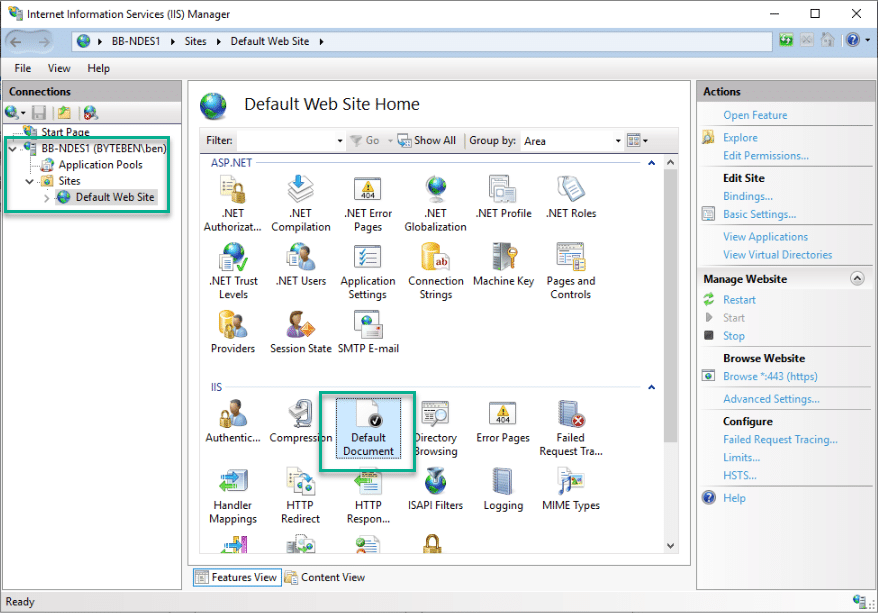Open the Directory Browsing feature
878x613 pixels.
pyautogui.click(x=436, y=428)
